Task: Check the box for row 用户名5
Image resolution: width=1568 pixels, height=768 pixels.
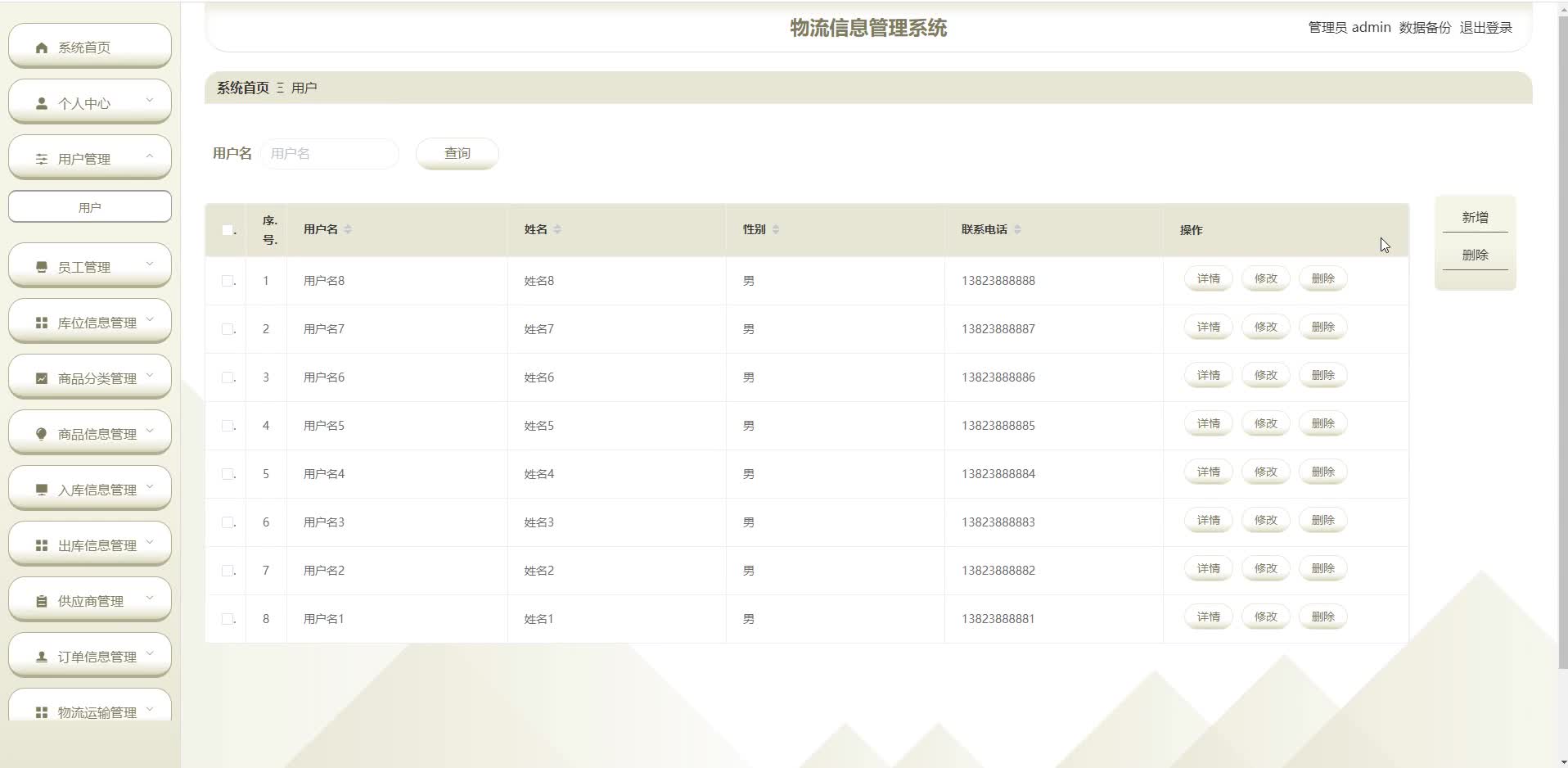Action: (228, 426)
